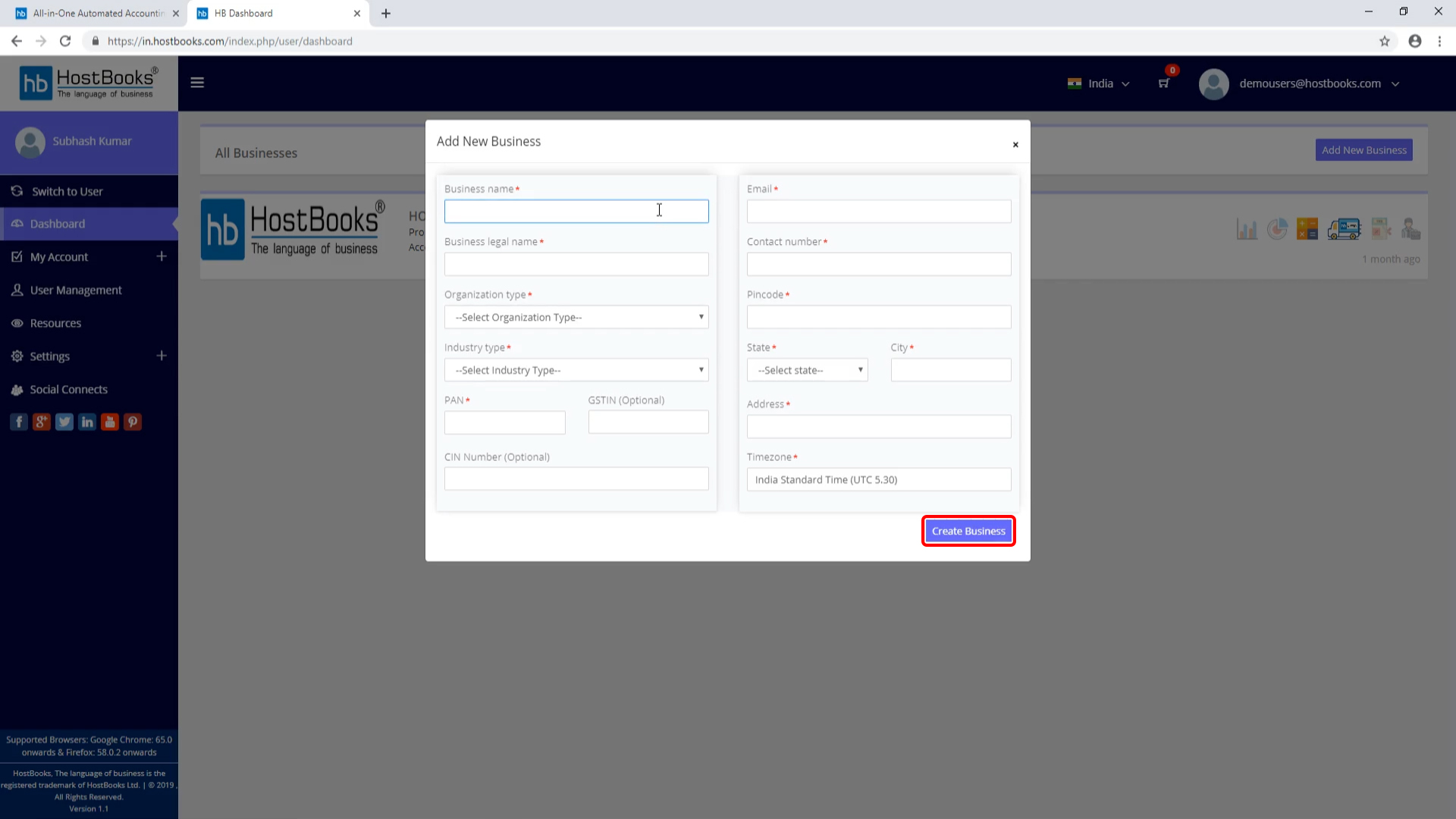1456x819 pixels.
Task: Open User Management in the sidebar
Action: (x=76, y=290)
